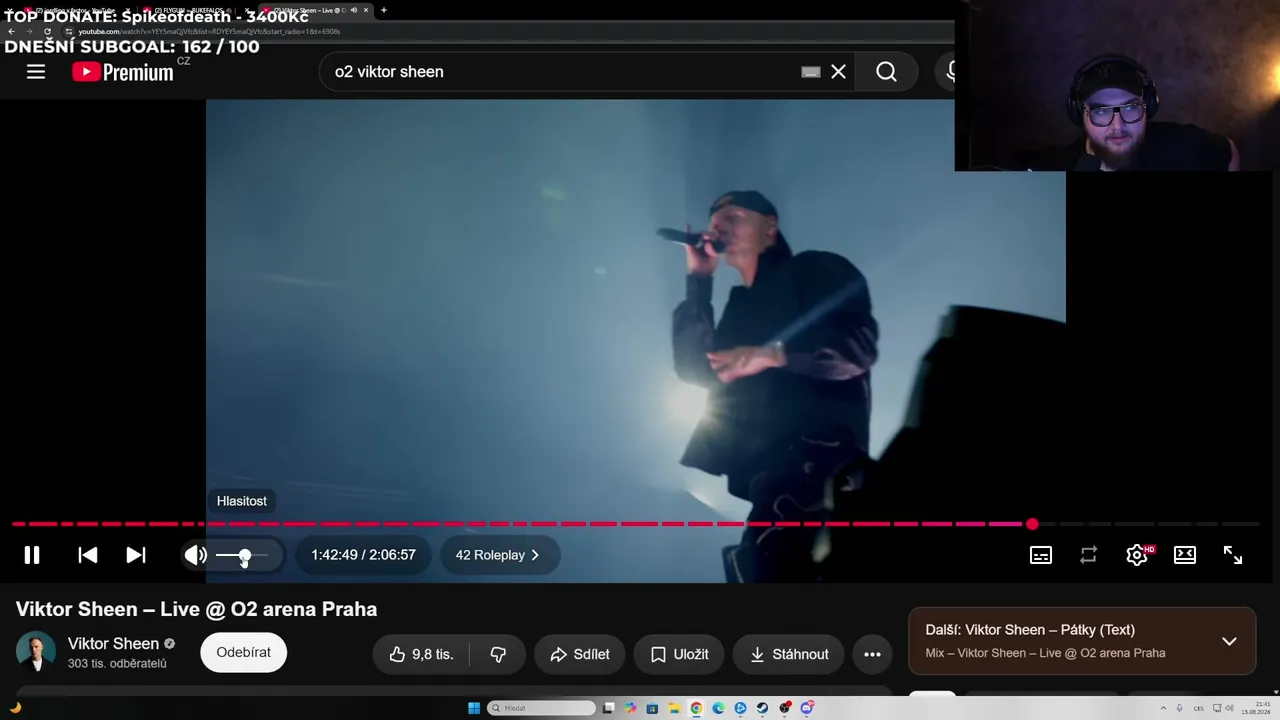
Task: Click the CES keyboard language indicator
Action: [1199, 708]
